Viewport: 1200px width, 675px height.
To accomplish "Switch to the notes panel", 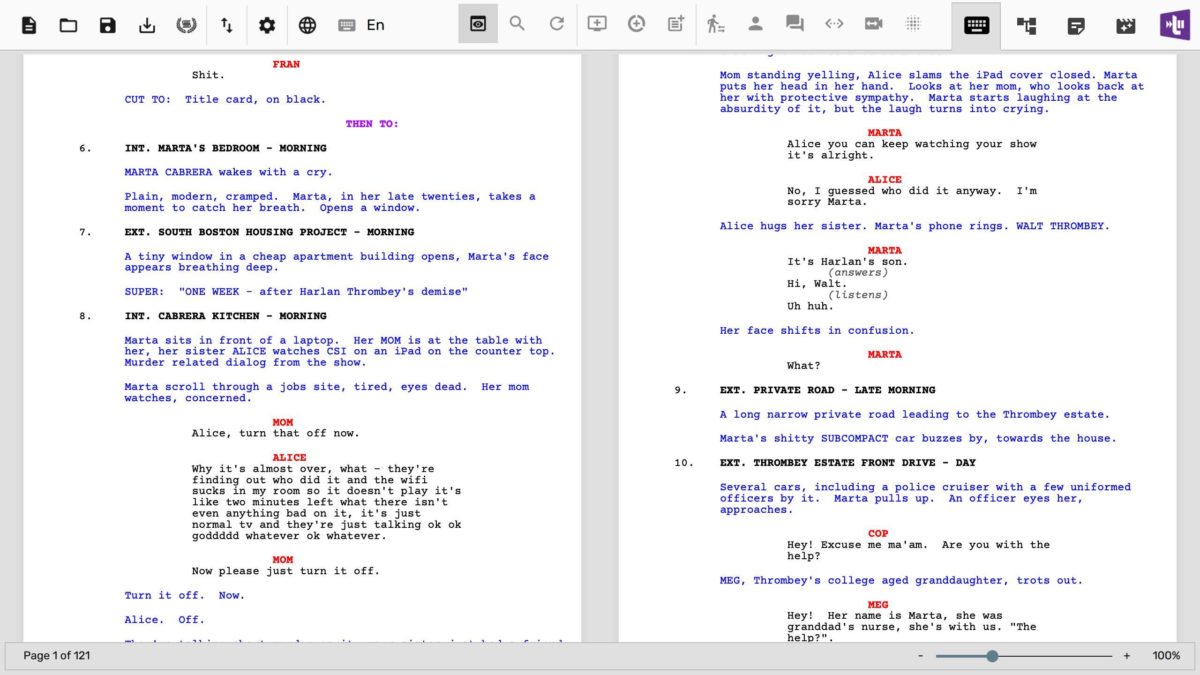I will tap(1077, 24).
